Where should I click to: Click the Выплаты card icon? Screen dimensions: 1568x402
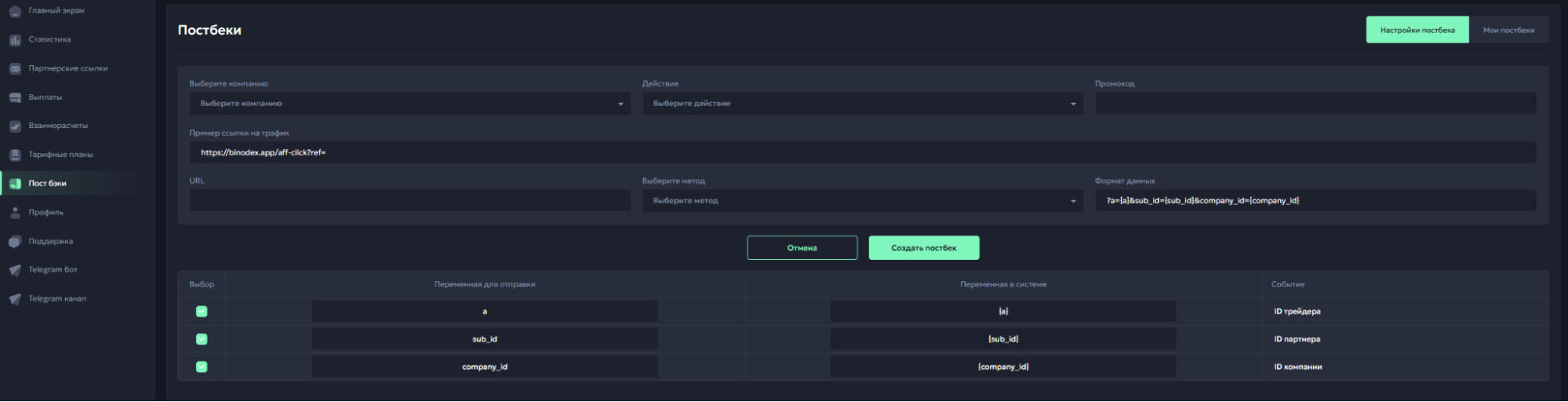click(15, 97)
